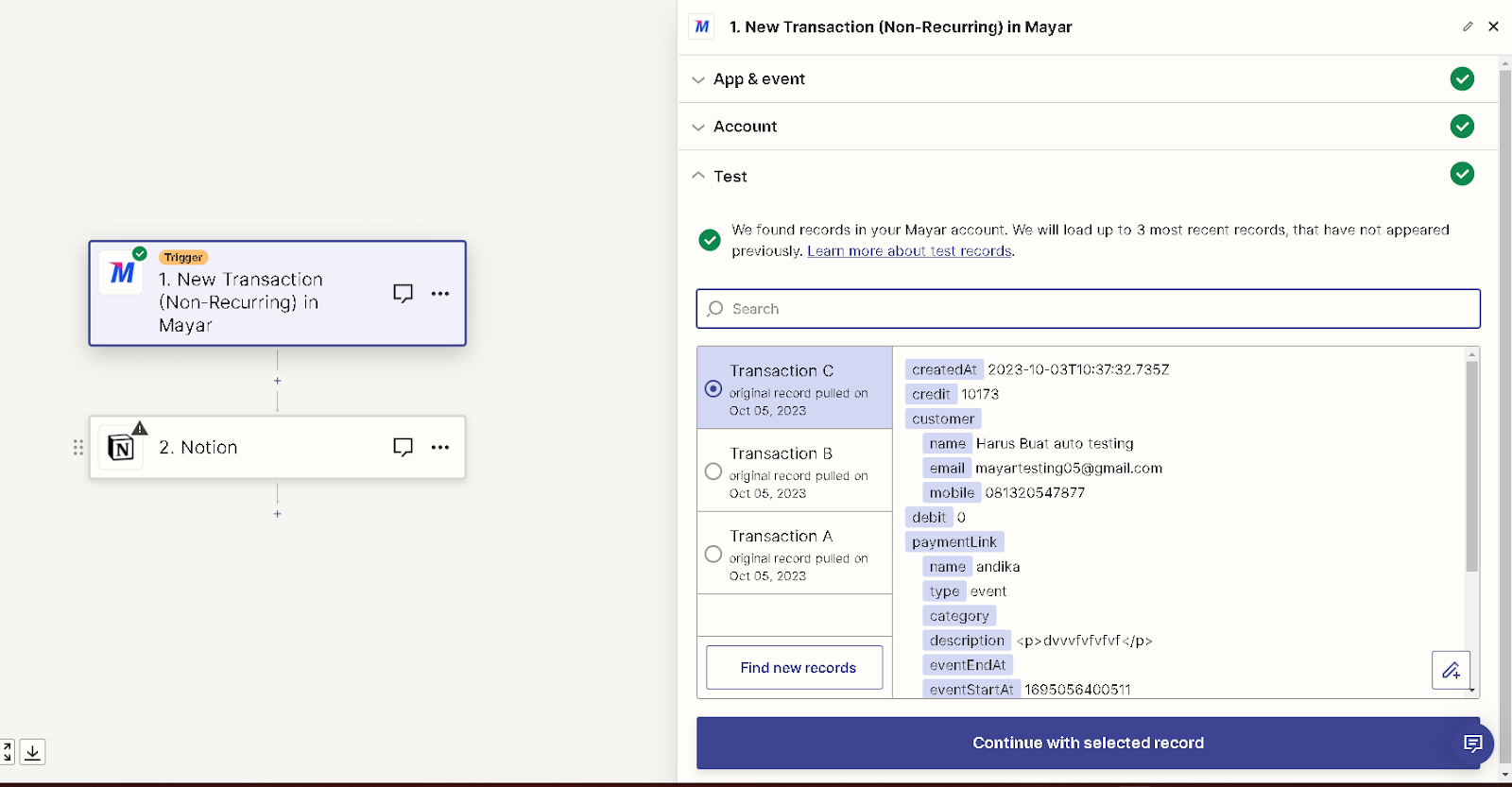Image resolution: width=1512 pixels, height=787 pixels.
Task: Add a step below the Notion step
Action: pyautogui.click(x=277, y=514)
